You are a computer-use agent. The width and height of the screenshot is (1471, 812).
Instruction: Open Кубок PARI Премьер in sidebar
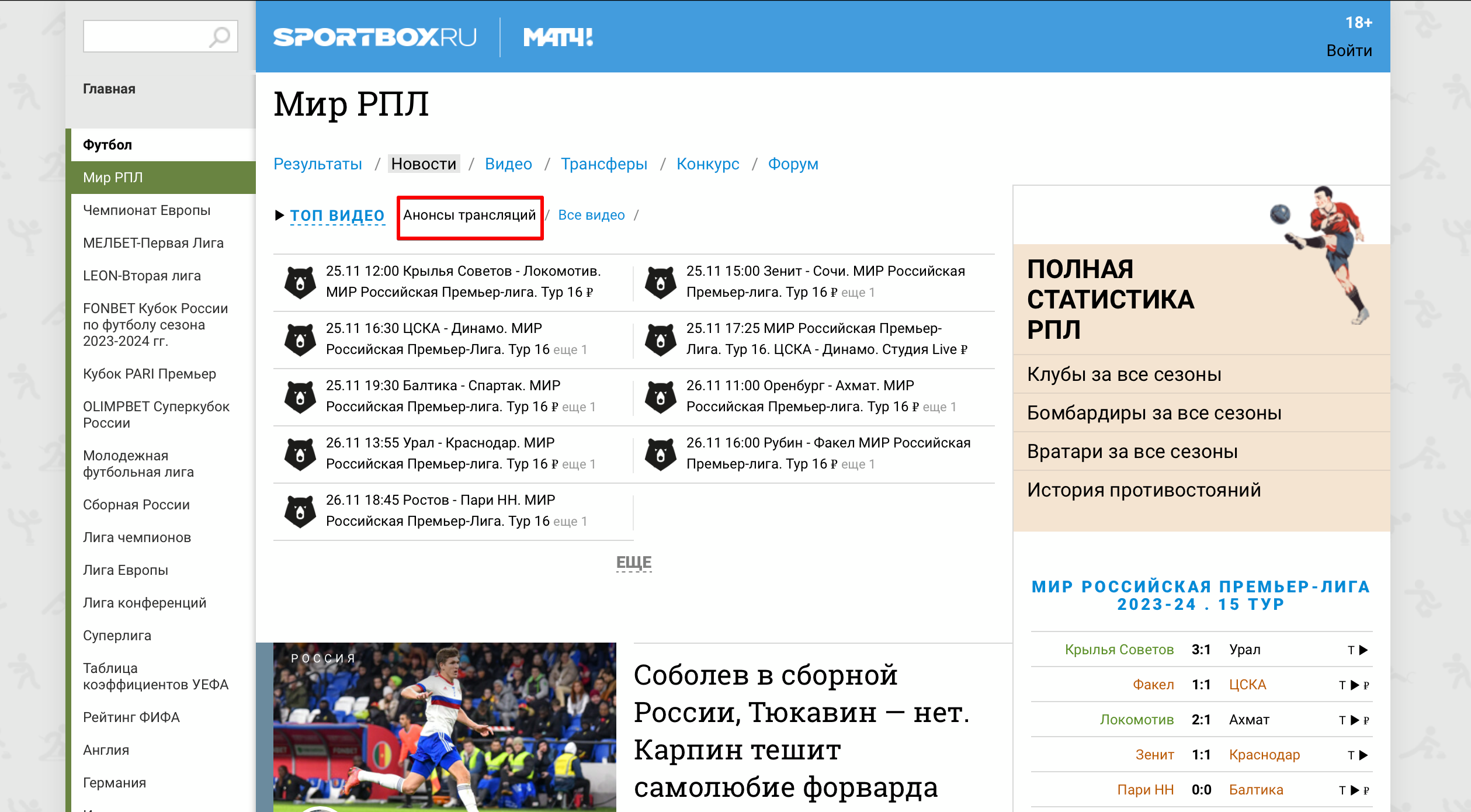(150, 374)
